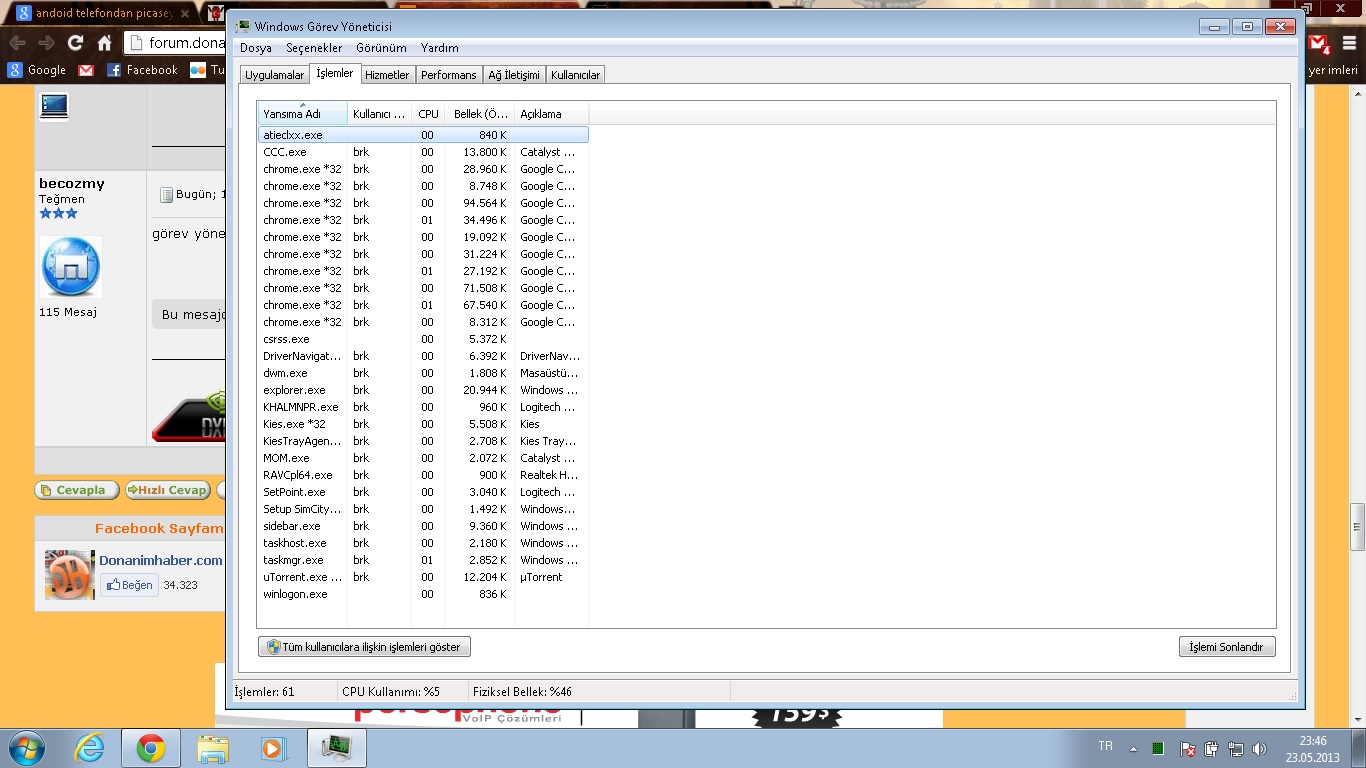Go to Chrome's home page icon

(104, 43)
